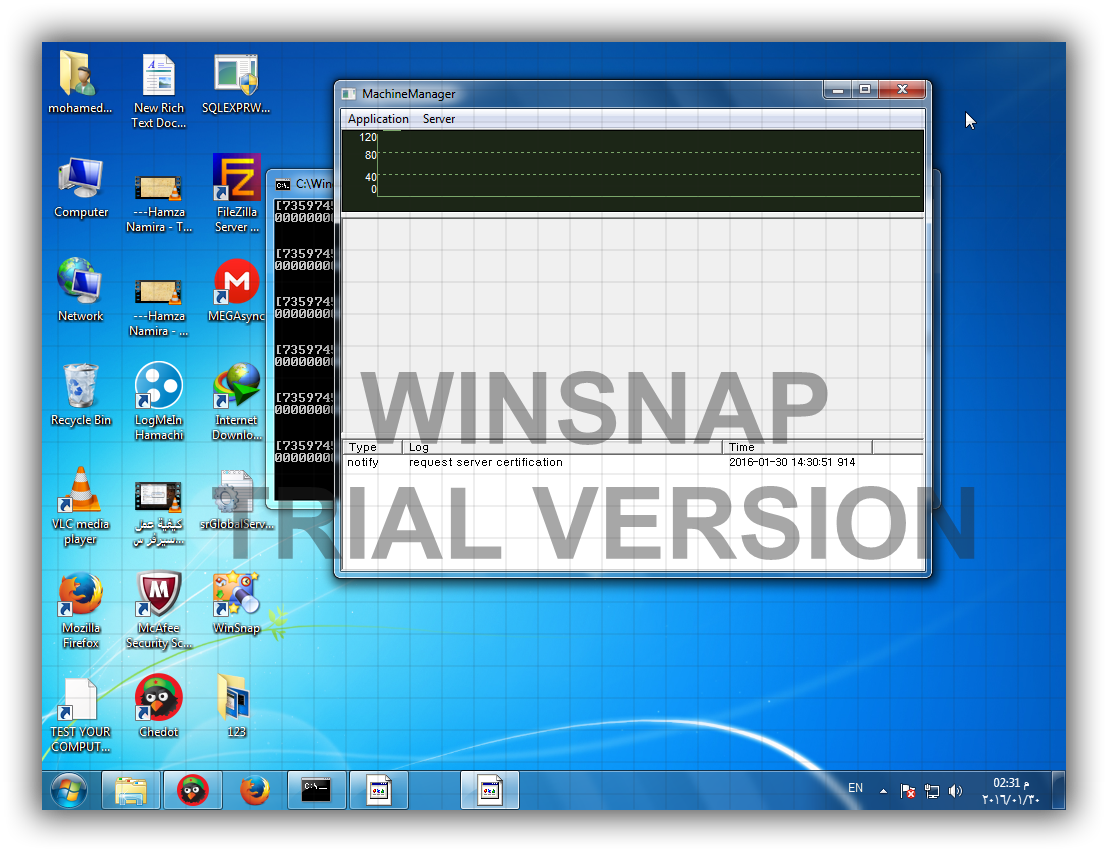Select the WinSnap desktop shortcut
The height and width of the screenshot is (852, 1108).
pos(237,603)
